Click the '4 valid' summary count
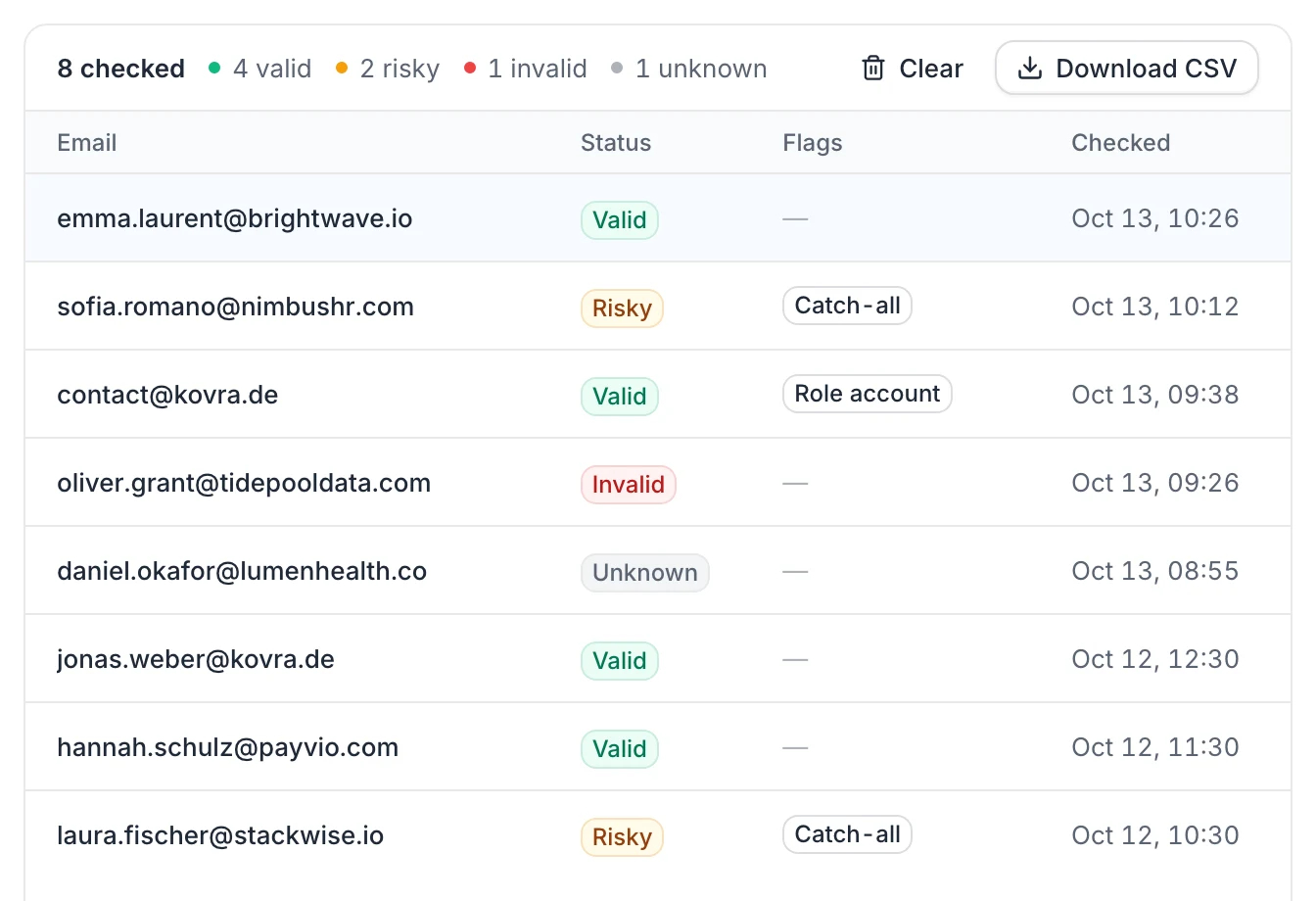The image size is (1316, 901). click(x=260, y=69)
